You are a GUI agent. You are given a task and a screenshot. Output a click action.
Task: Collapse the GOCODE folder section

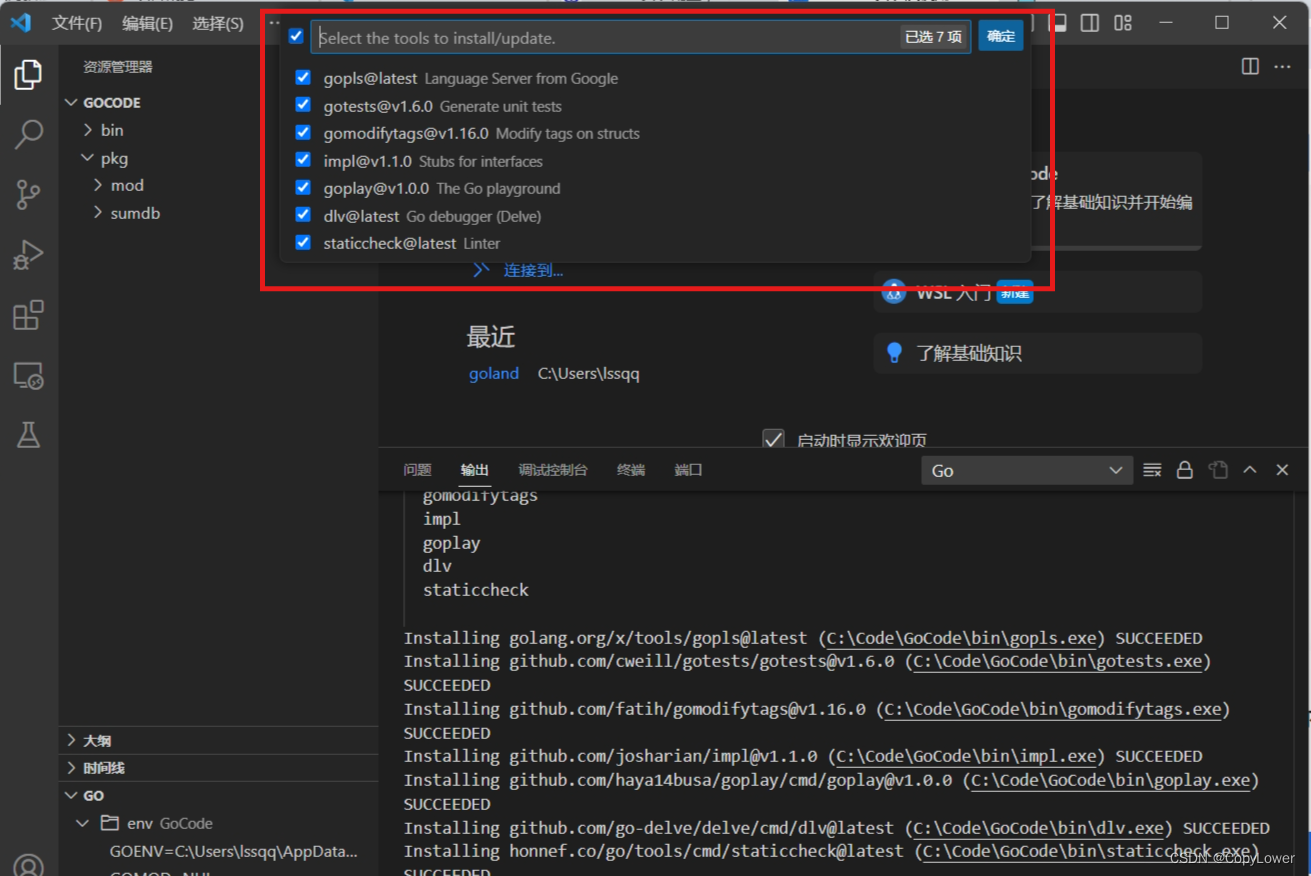71,102
